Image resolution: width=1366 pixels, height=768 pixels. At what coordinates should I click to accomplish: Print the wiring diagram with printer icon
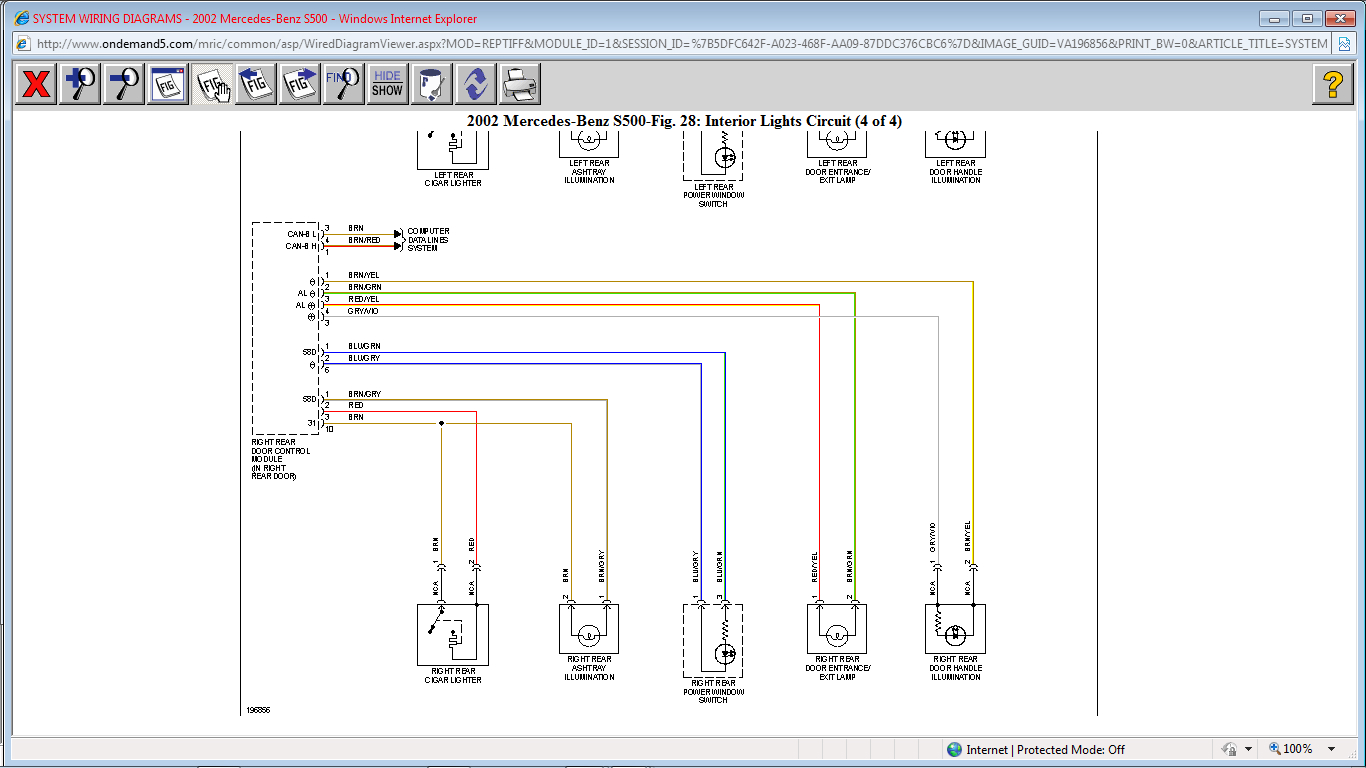click(520, 84)
